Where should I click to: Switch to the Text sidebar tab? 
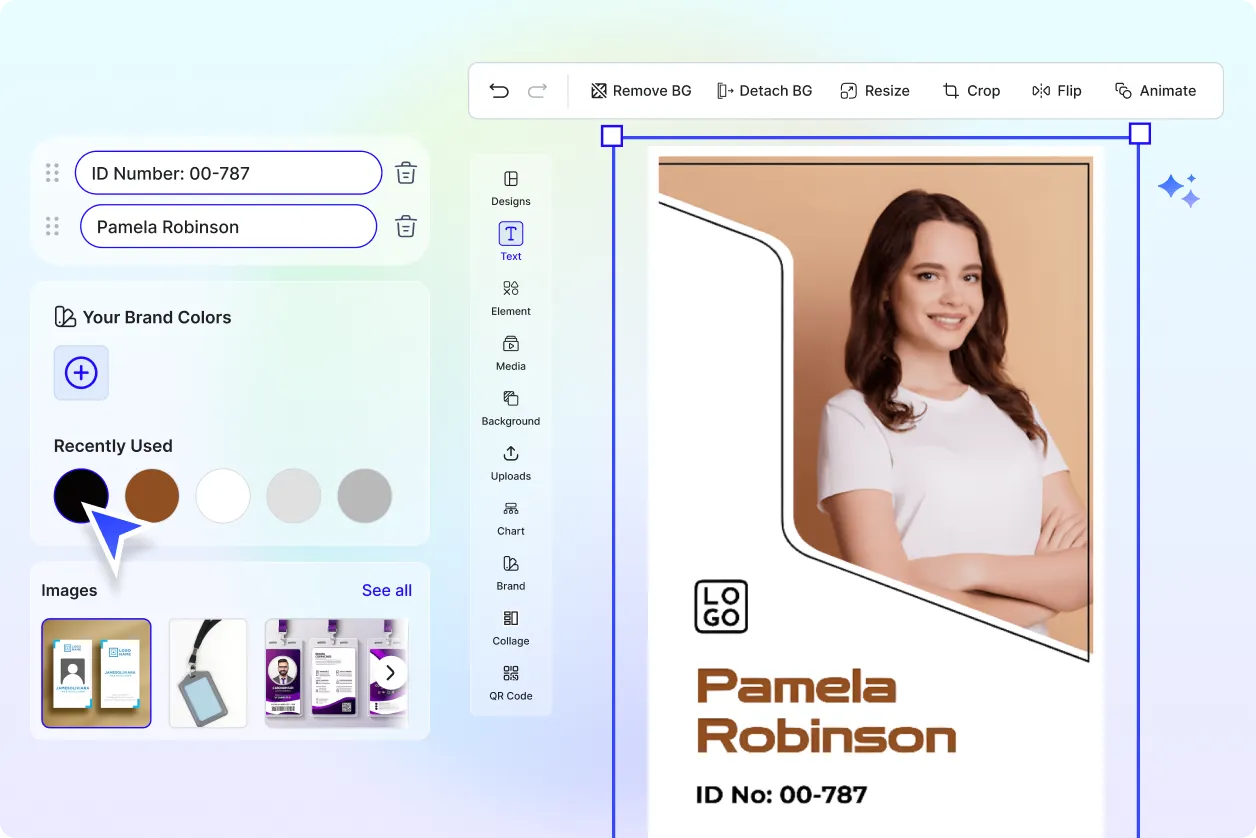click(x=510, y=240)
